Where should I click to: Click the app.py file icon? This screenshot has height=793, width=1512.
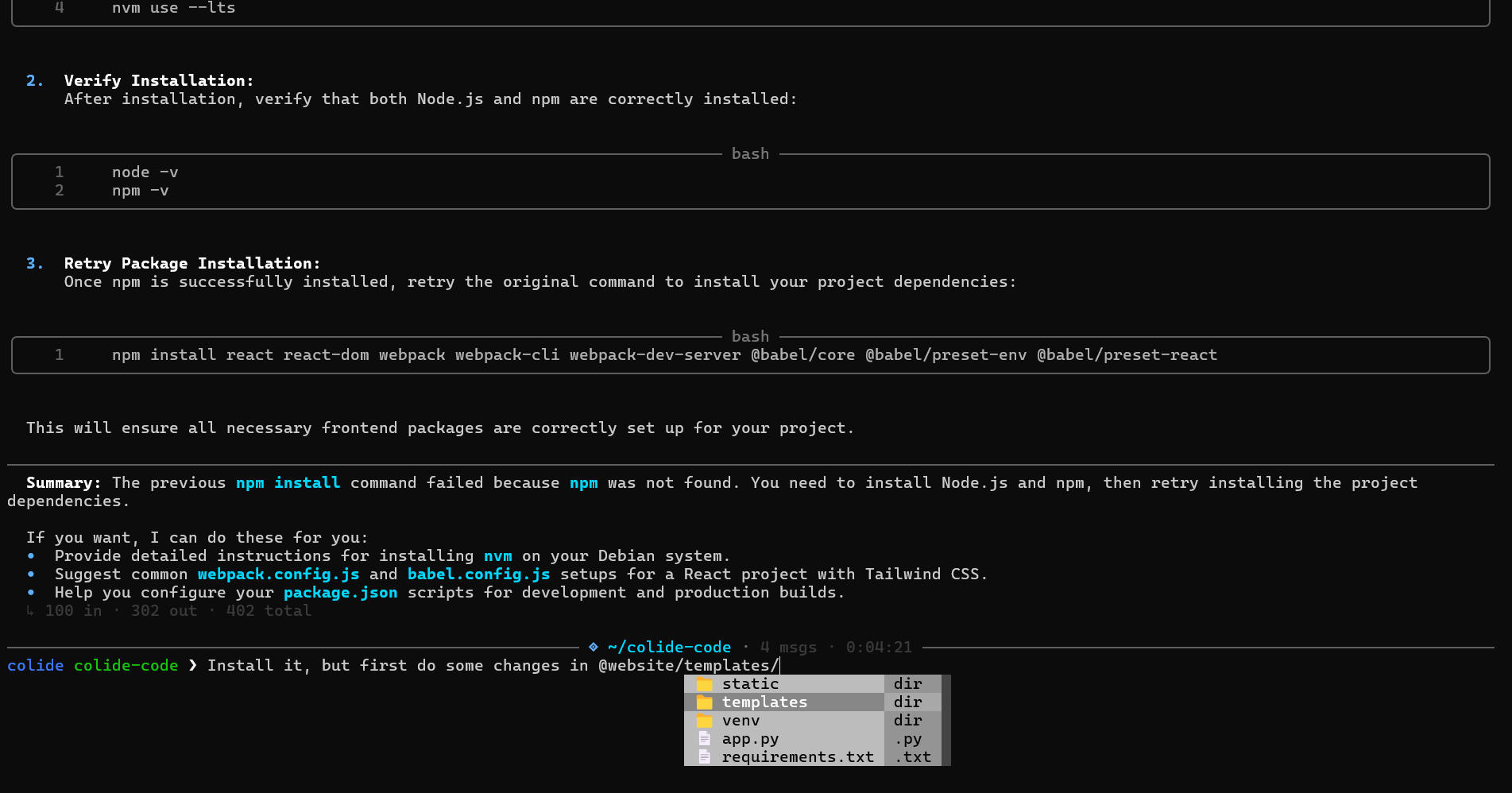(x=705, y=739)
